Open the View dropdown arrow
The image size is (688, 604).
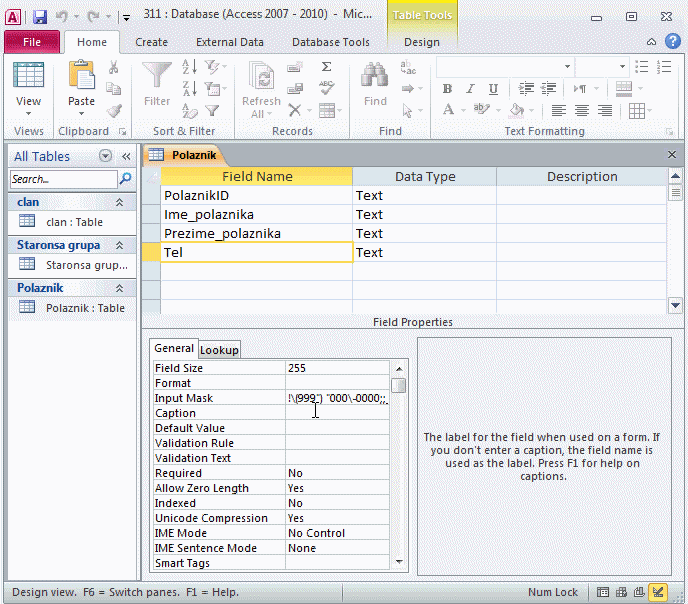tap(29, 113)
